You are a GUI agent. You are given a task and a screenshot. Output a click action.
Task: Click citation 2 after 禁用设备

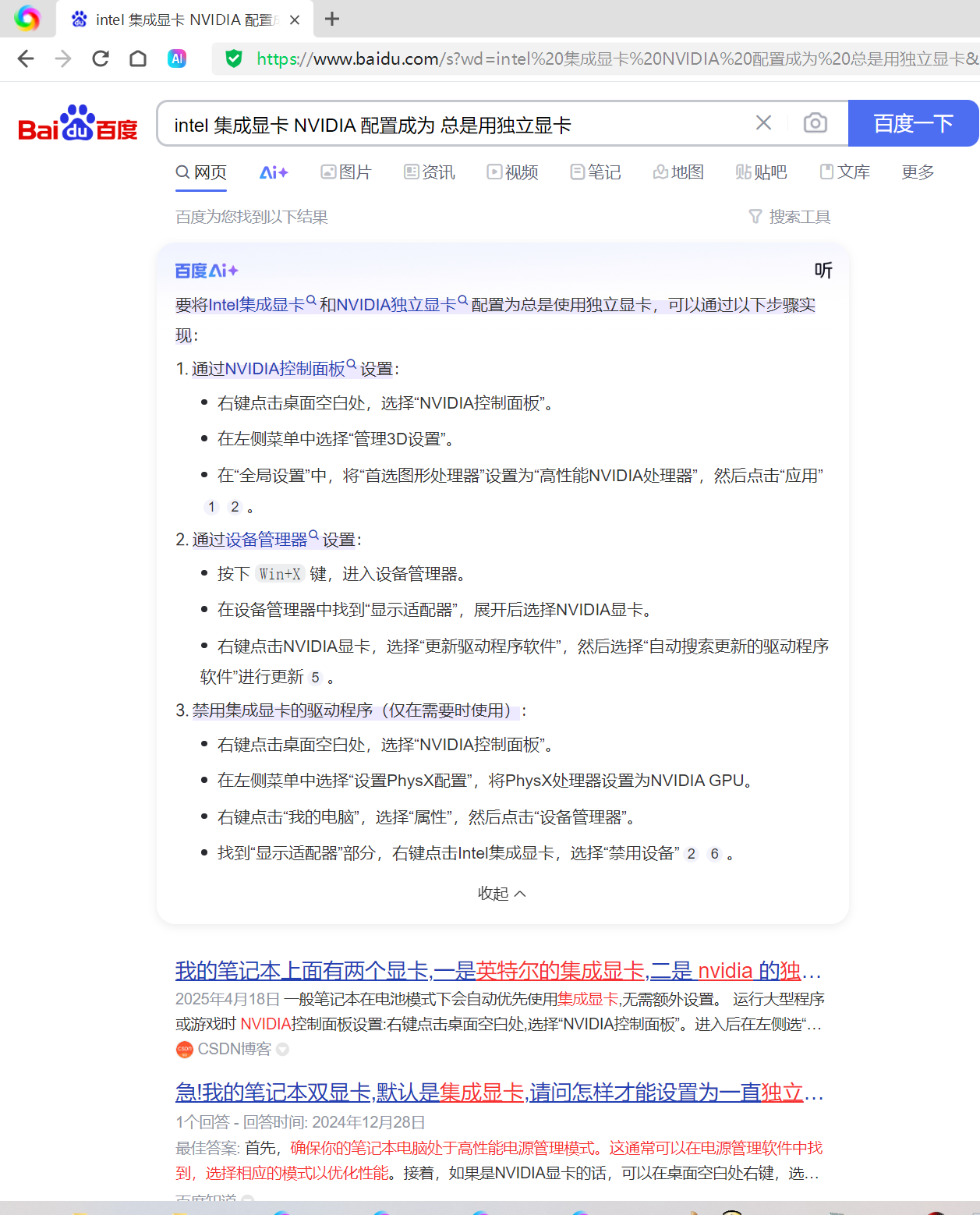(691, 854)
